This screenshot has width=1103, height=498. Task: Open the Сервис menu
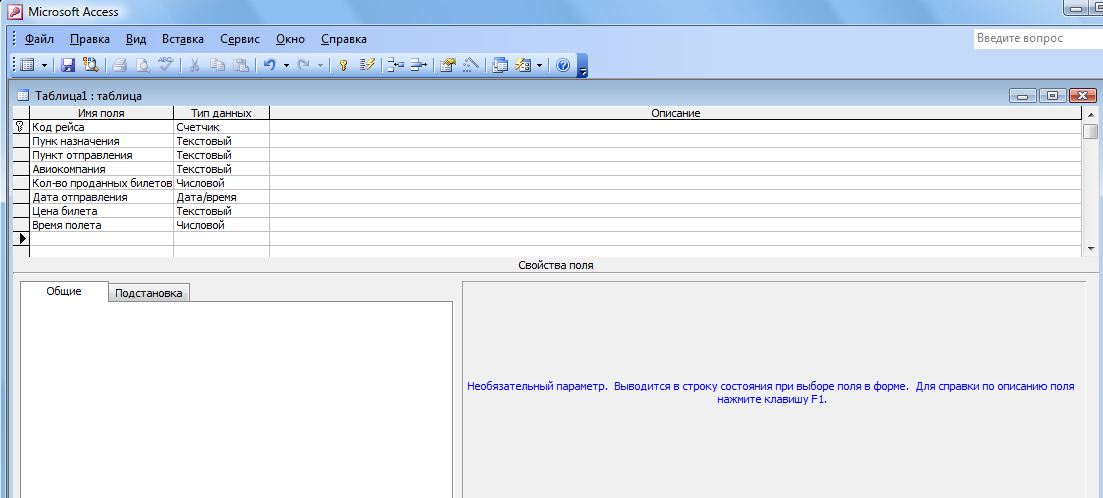(240, 39)
